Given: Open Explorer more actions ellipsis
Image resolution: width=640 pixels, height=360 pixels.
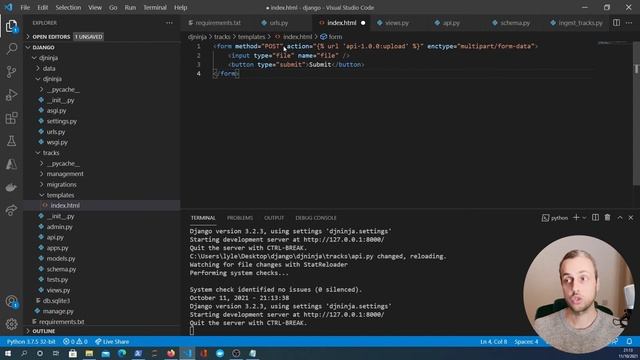Looking at the screenshot, I should coord(169,23).
